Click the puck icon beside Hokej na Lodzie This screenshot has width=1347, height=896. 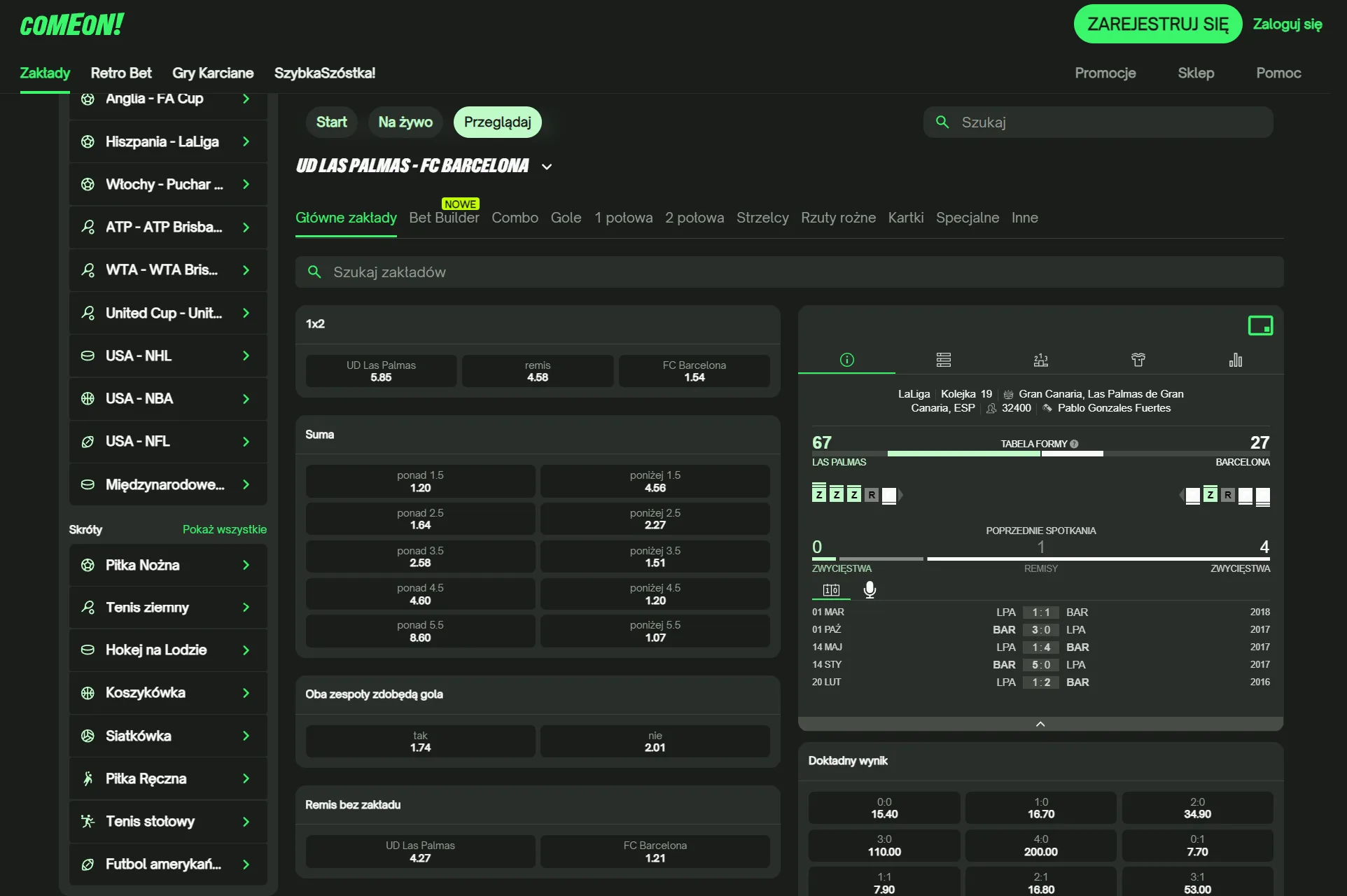coord(88,650)
